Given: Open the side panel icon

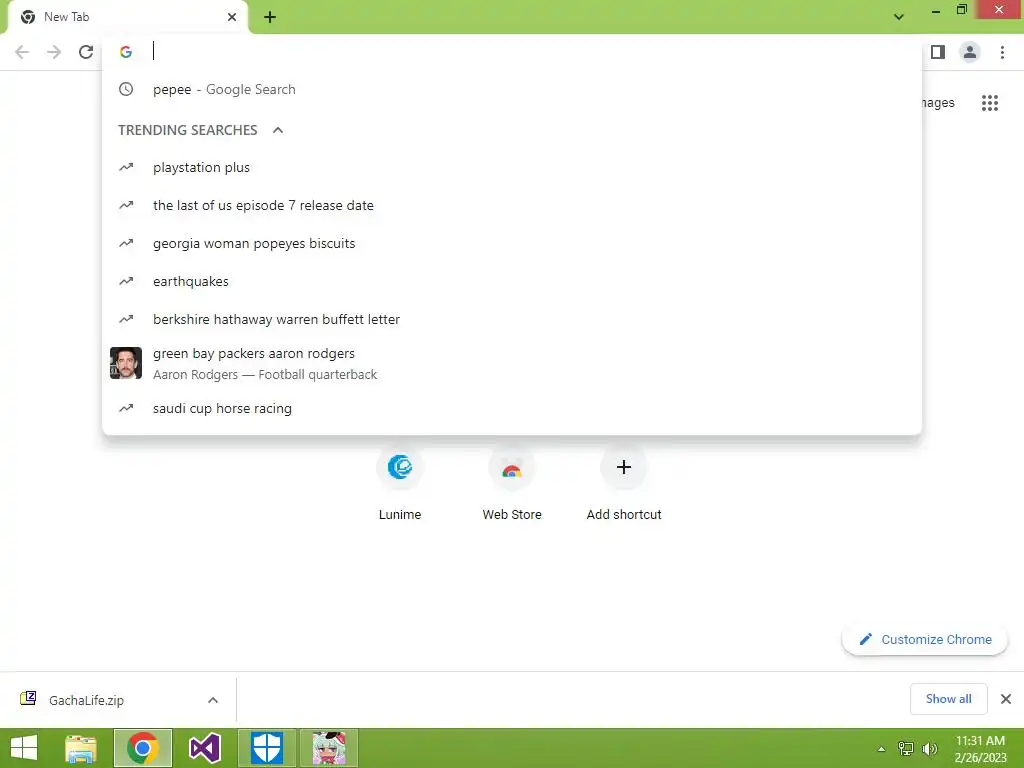Looking at the screenshot, I should 938,52.
